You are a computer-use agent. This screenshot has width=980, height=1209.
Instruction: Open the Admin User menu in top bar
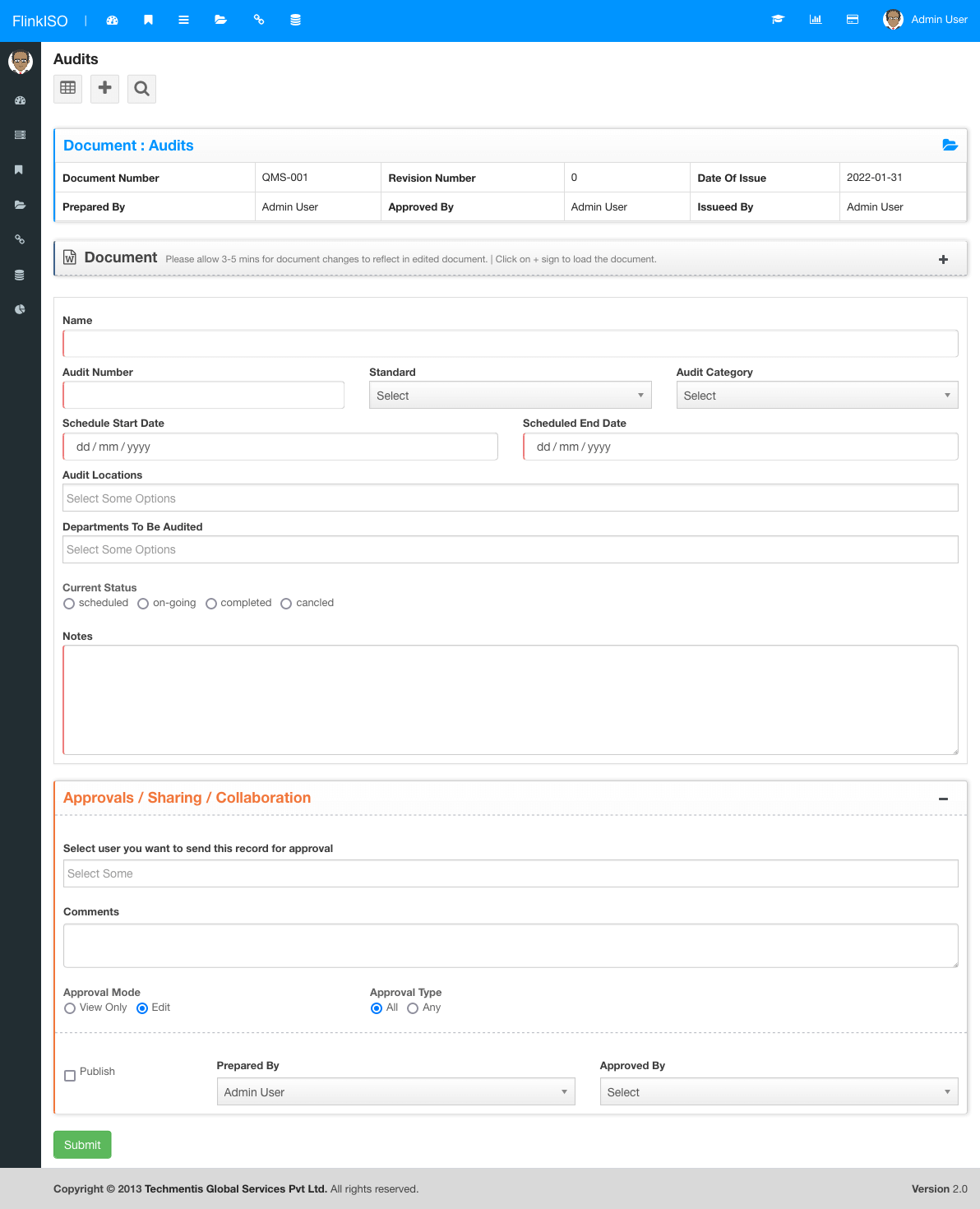tap(926, 20)
